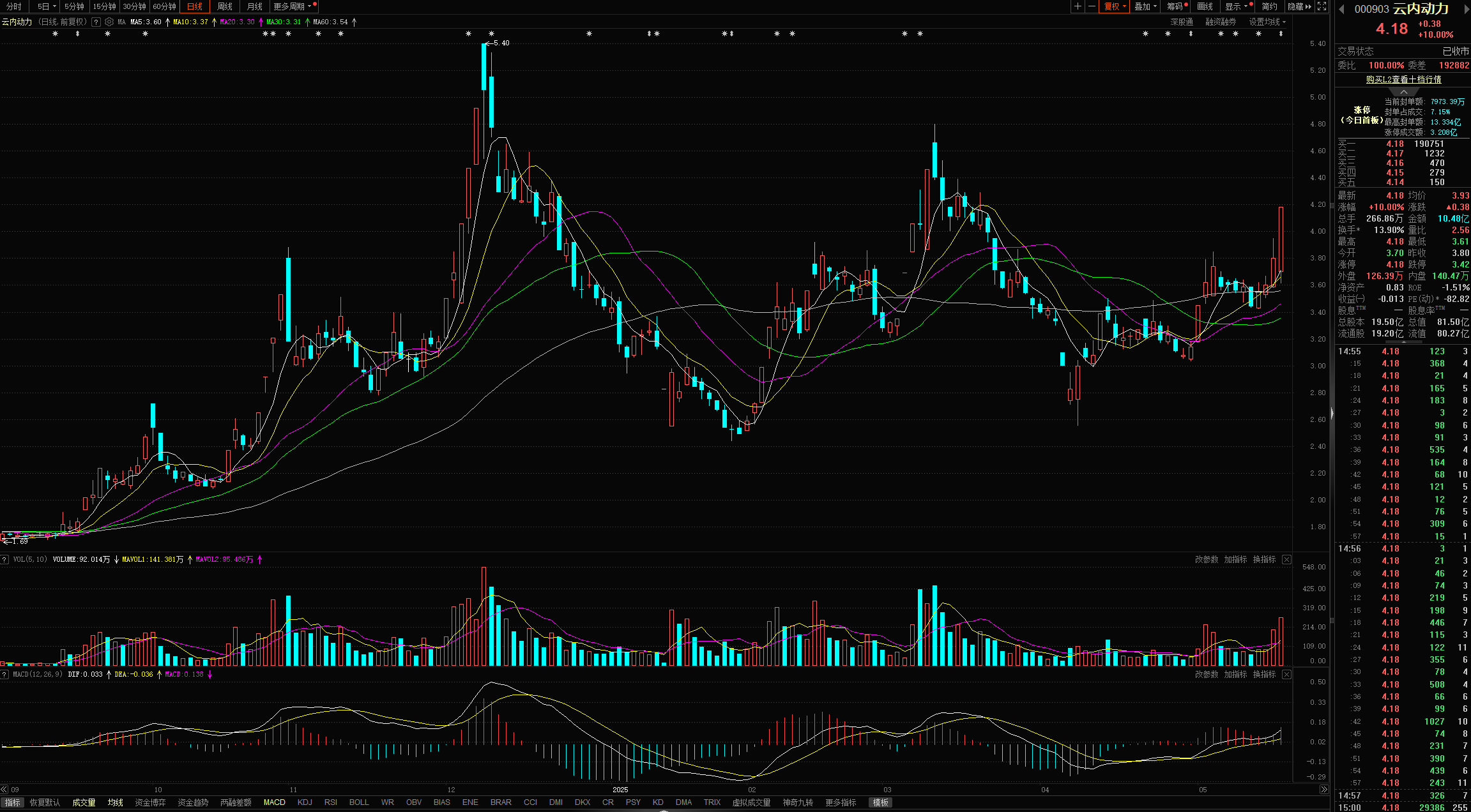Open help icon of the MACD panel
This screenshot has height=812, width=1471.
(4, 675)
